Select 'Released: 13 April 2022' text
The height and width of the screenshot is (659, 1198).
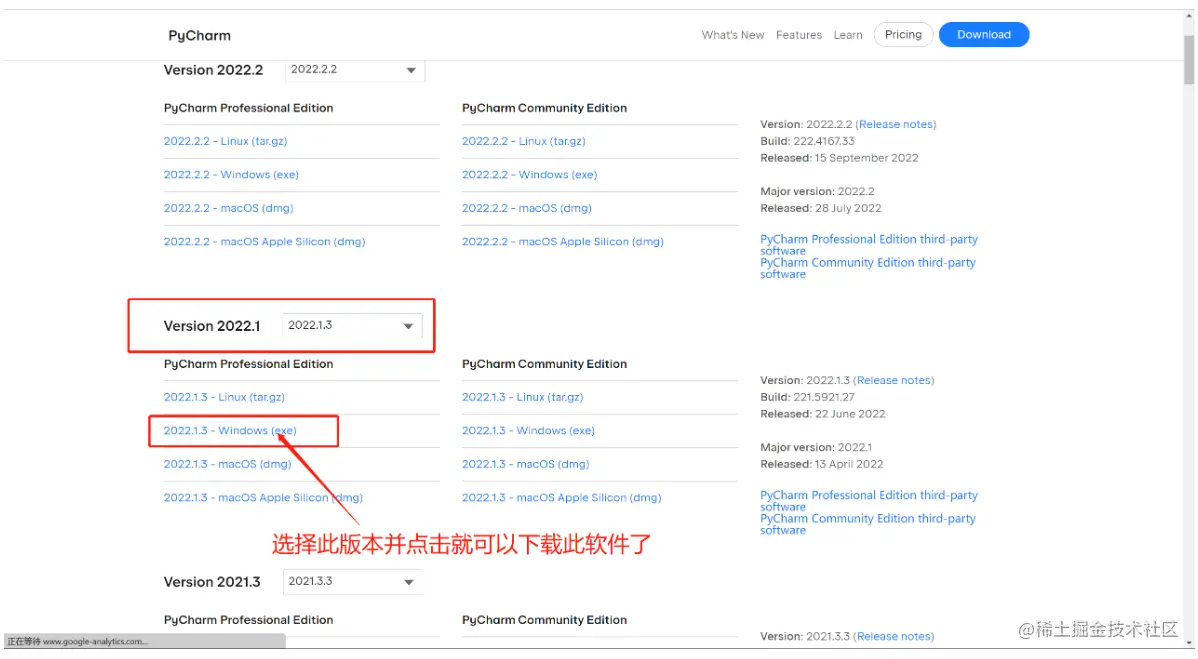821,464
